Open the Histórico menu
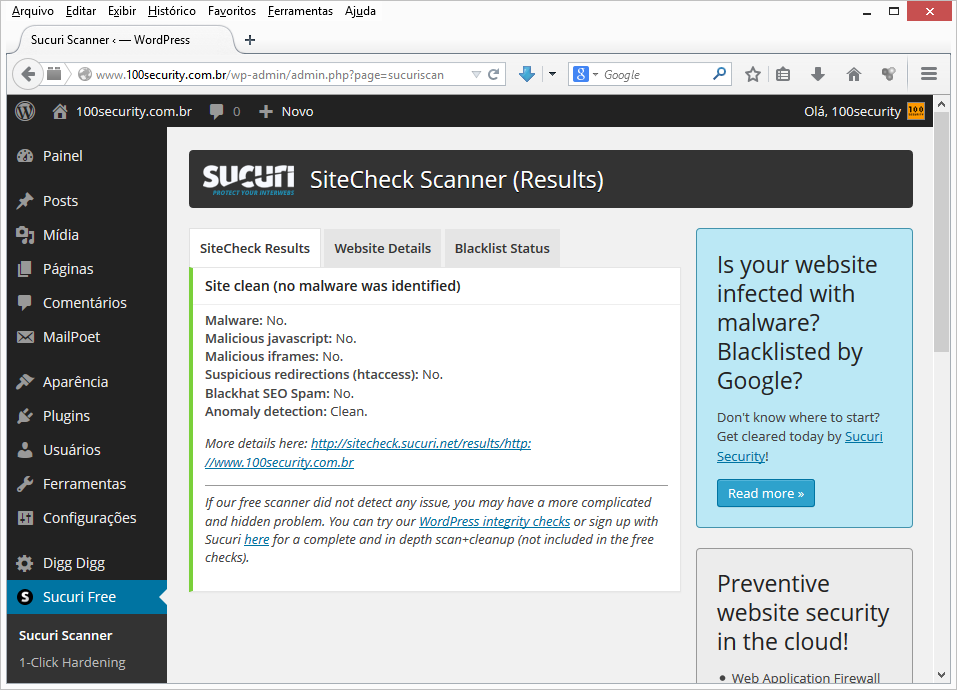This screenshot has height=690, width=957. coord(172,11)
